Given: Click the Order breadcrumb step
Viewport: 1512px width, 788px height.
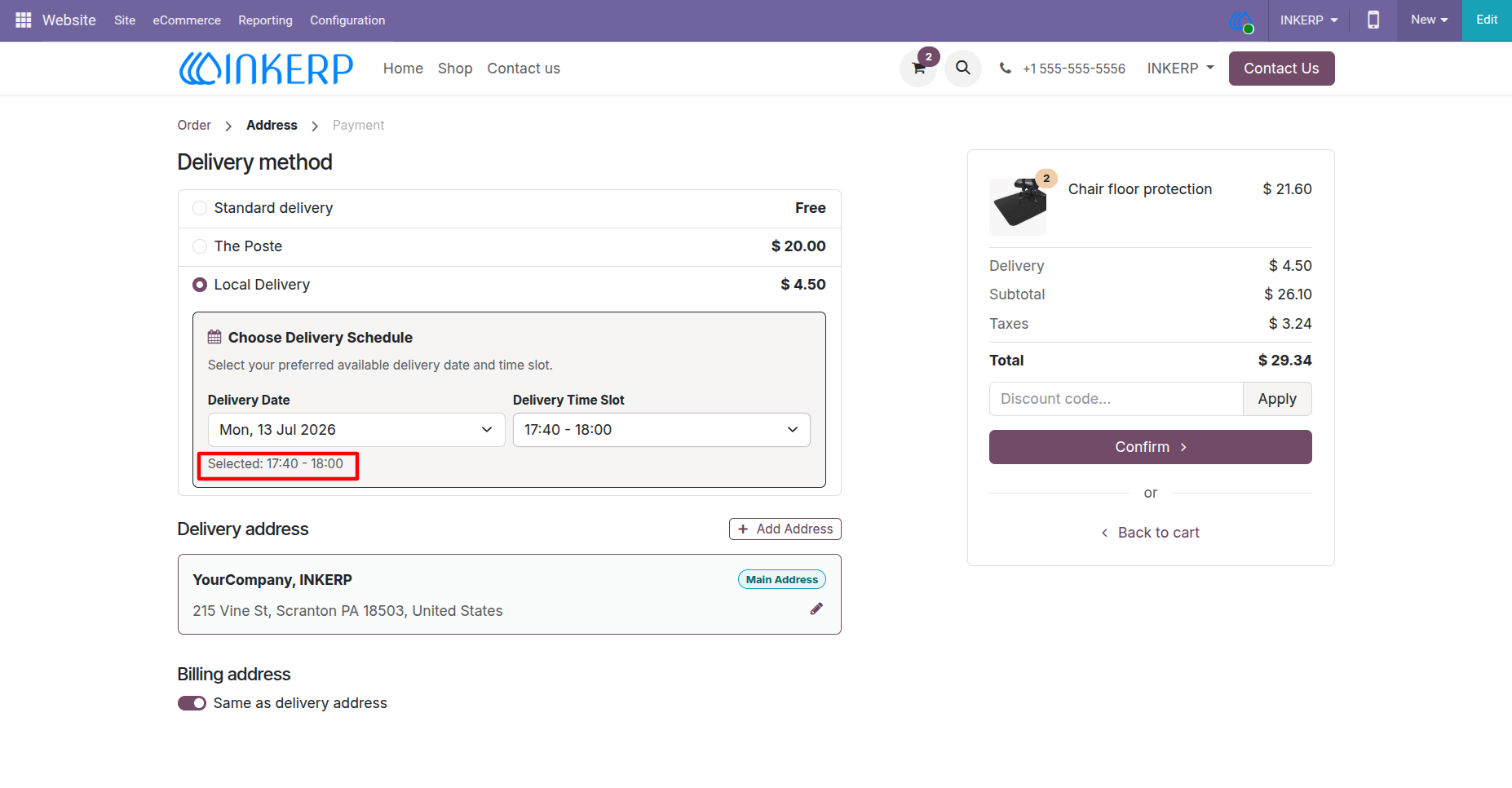Looking at the screenshot, I should [x=194, y=125].
